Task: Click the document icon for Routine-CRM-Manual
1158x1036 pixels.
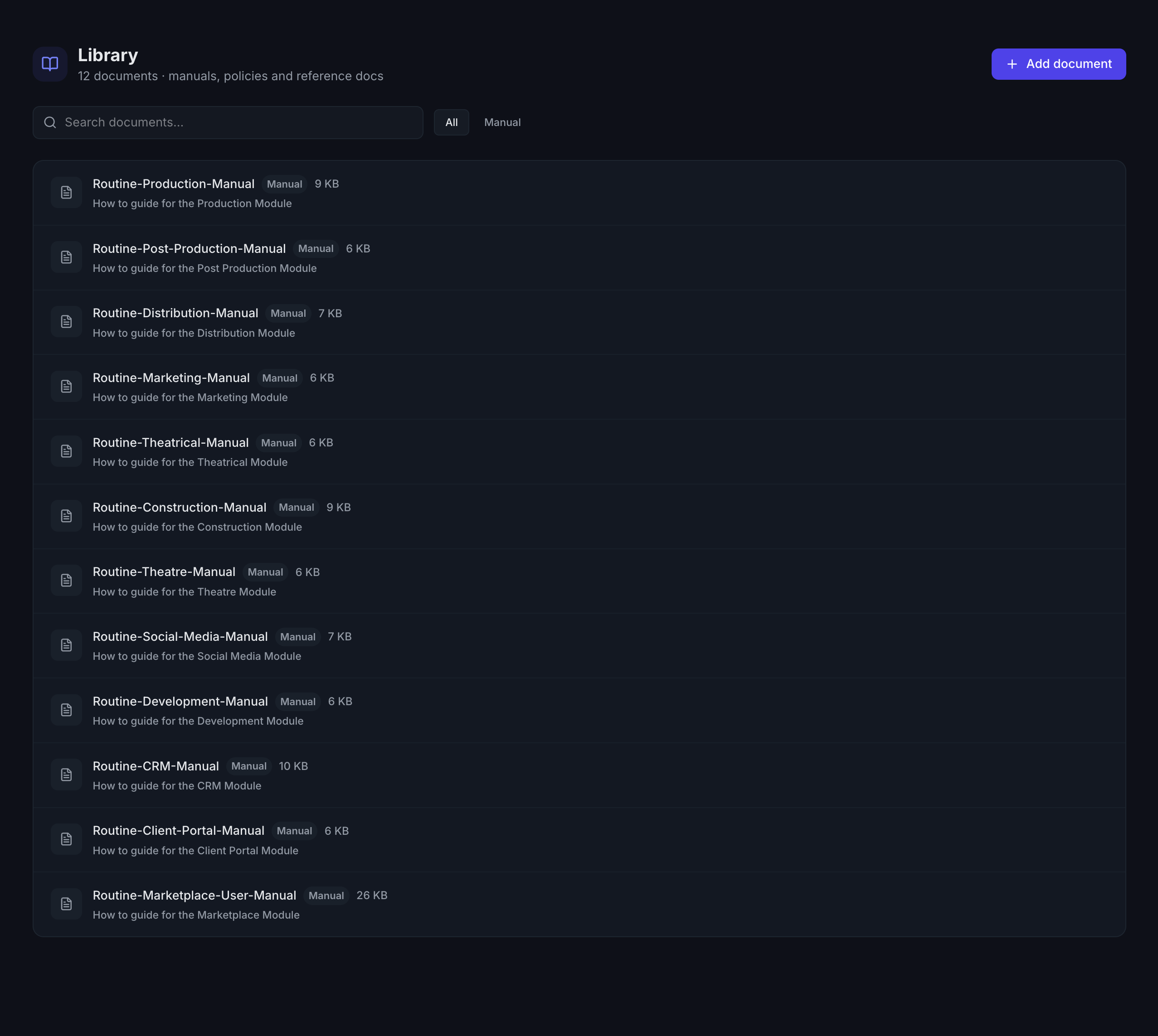Action: [67, 775]
